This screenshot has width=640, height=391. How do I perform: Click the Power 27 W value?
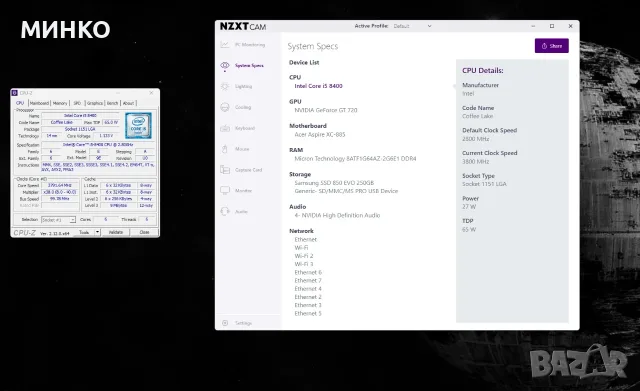click(469, 207)
